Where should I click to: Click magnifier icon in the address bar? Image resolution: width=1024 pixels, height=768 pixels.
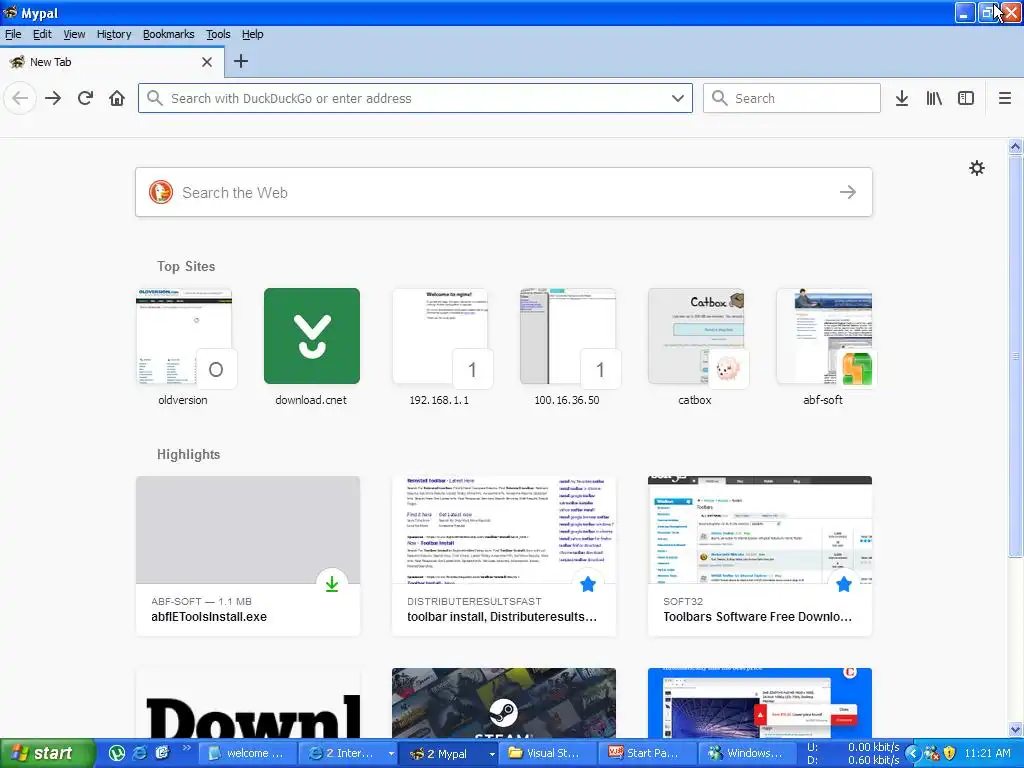(x=155, y=98)
